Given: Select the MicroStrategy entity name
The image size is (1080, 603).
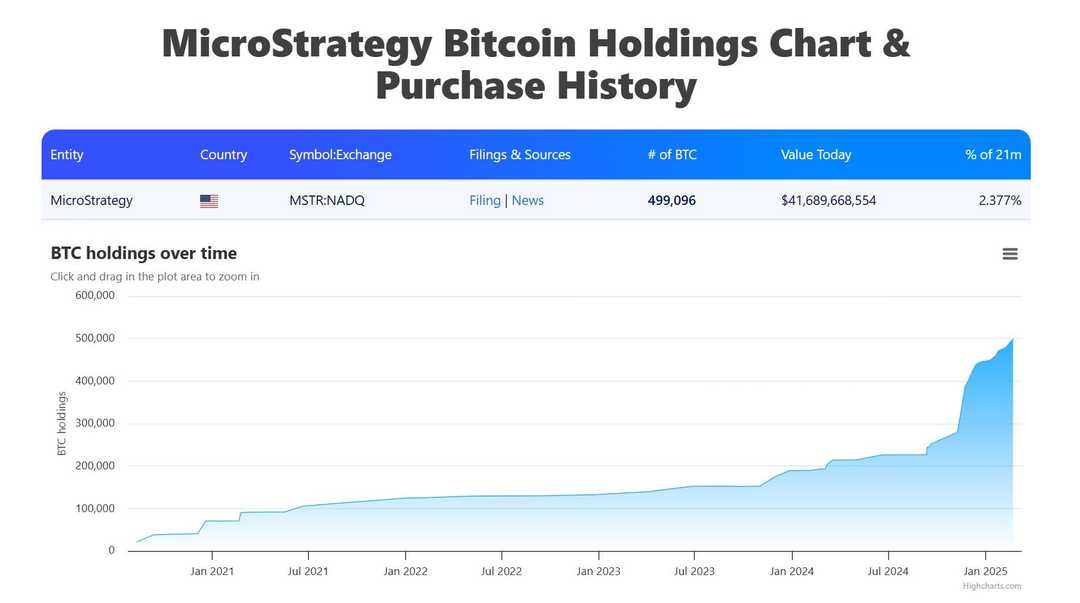Looking at the screenshot, I should [91, 200].
